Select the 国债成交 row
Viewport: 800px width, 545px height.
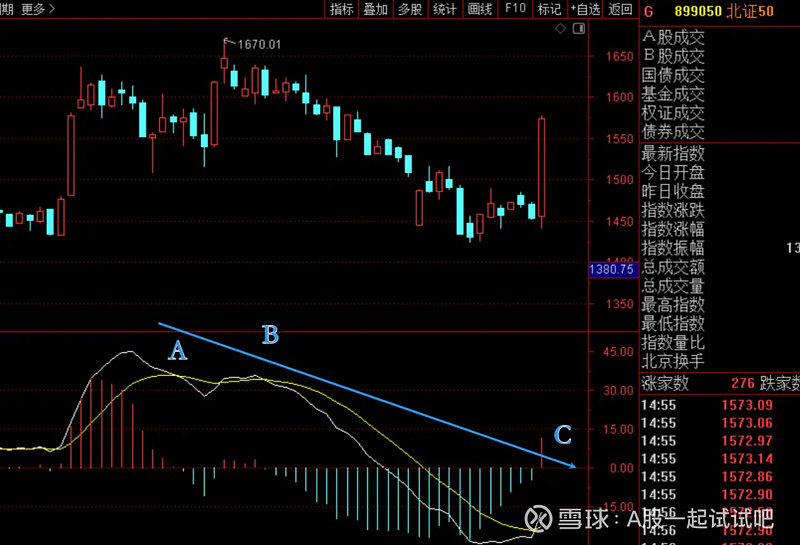tap(673, 75)
